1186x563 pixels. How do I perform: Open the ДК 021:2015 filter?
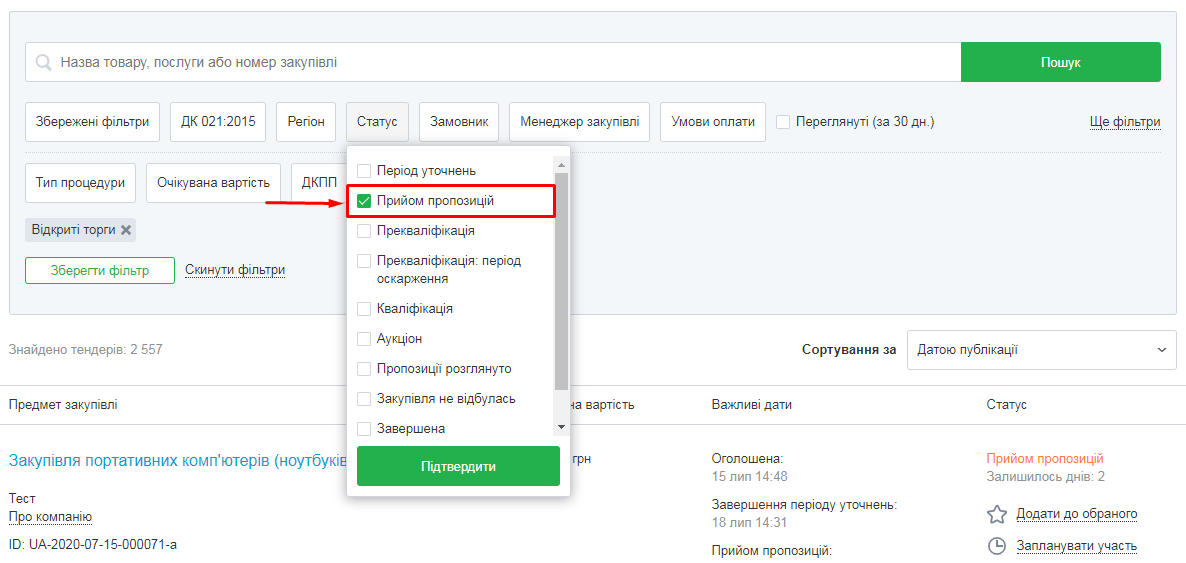click(218, 122)
